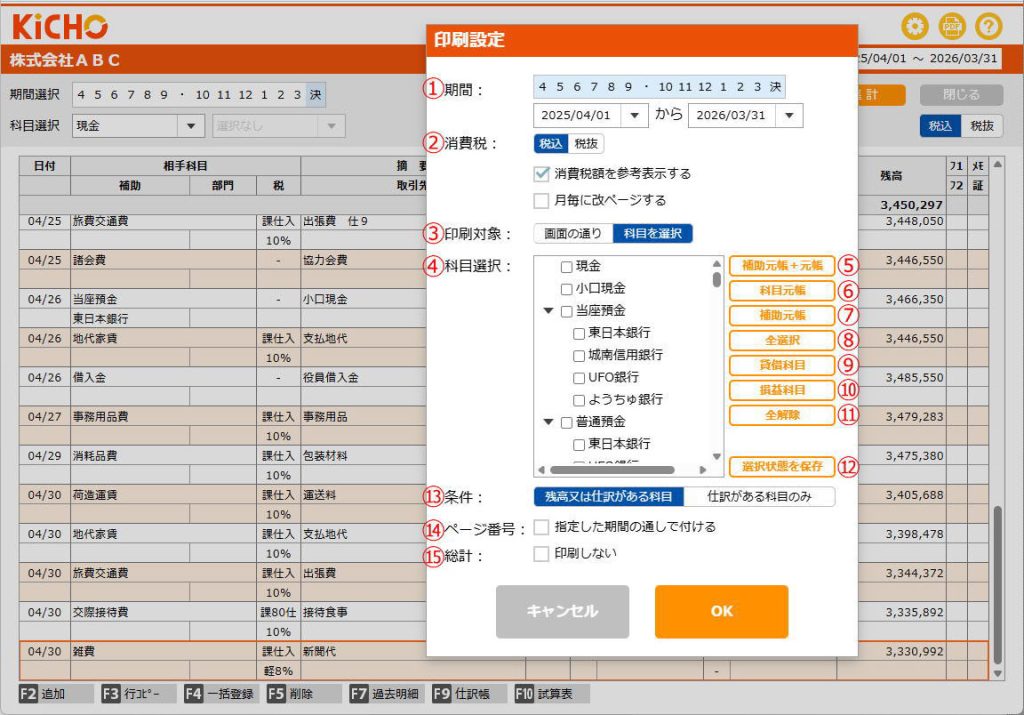Choose 科目を選択 as print target
Viewport: 1024px width, 715px height.
coord(652,234)
